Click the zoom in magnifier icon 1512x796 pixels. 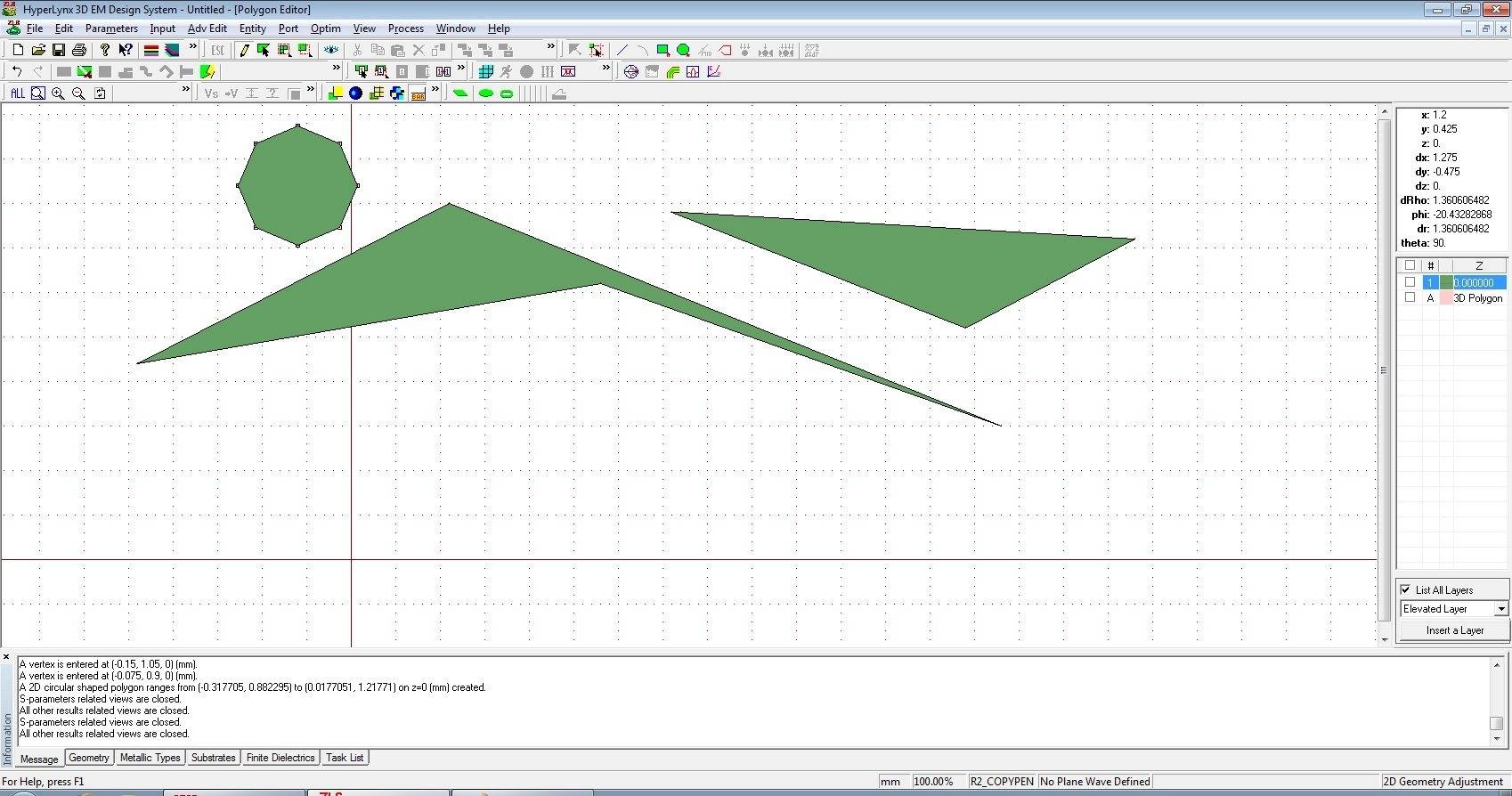coord(59,93)
